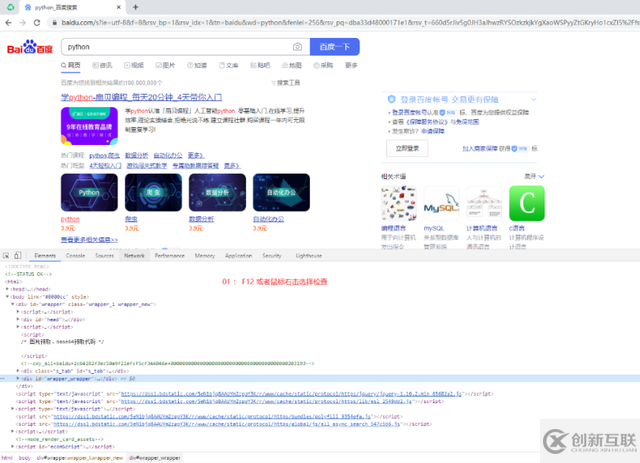
Task: Click the 百度一下 search button
Action: (335, 47)
